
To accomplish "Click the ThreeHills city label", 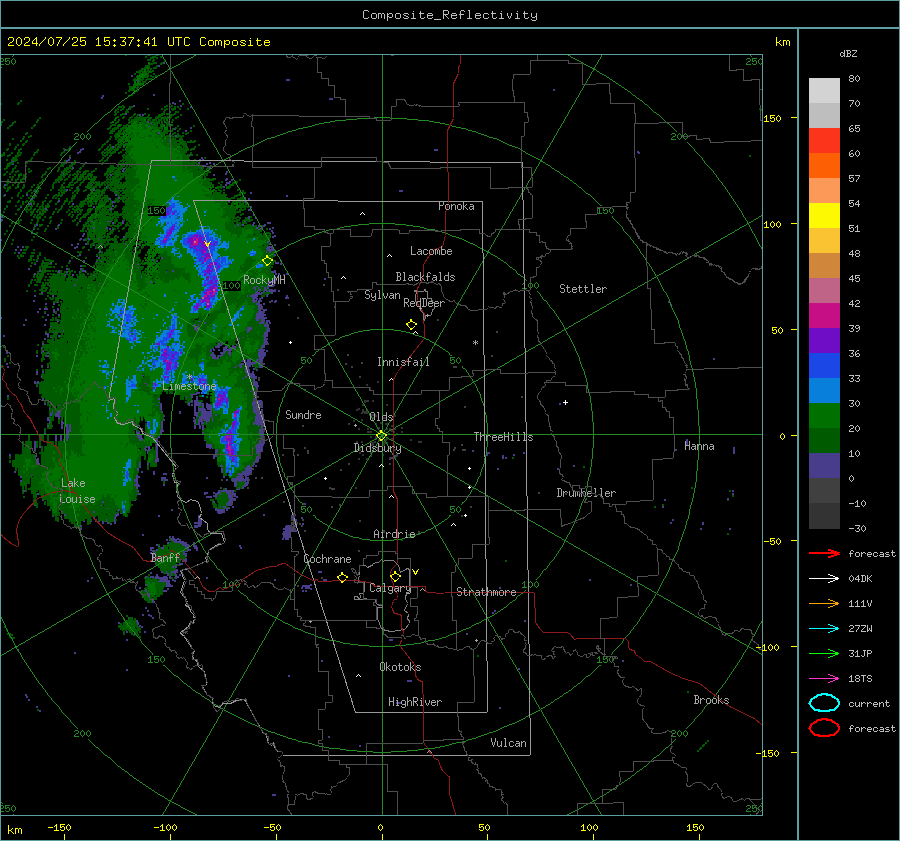I will click(x=503, y=437).
